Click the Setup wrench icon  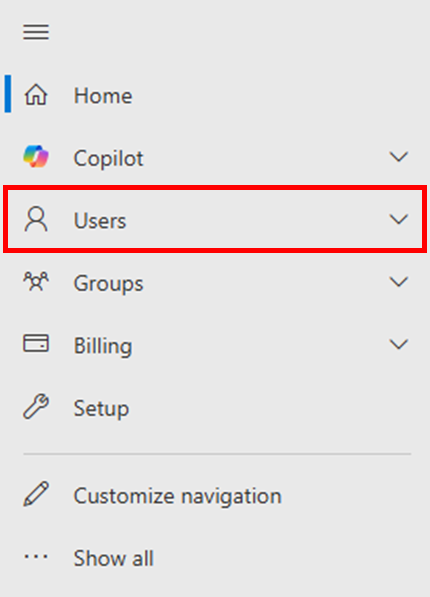[x=36, y=407]
